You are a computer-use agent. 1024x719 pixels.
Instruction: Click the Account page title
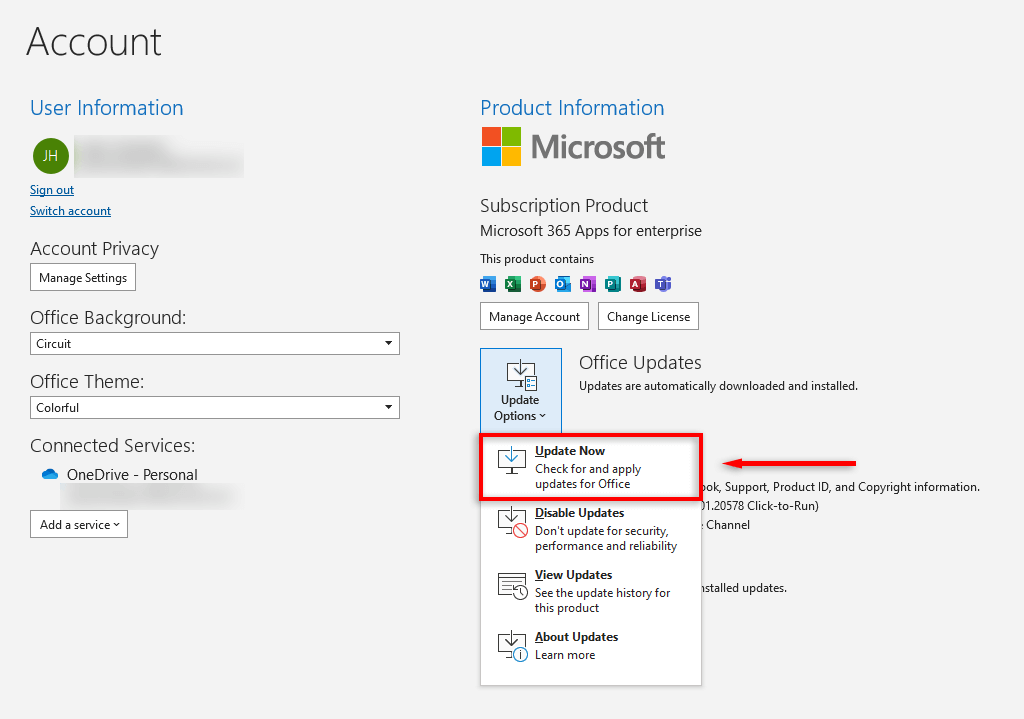(x=93, y=42)
